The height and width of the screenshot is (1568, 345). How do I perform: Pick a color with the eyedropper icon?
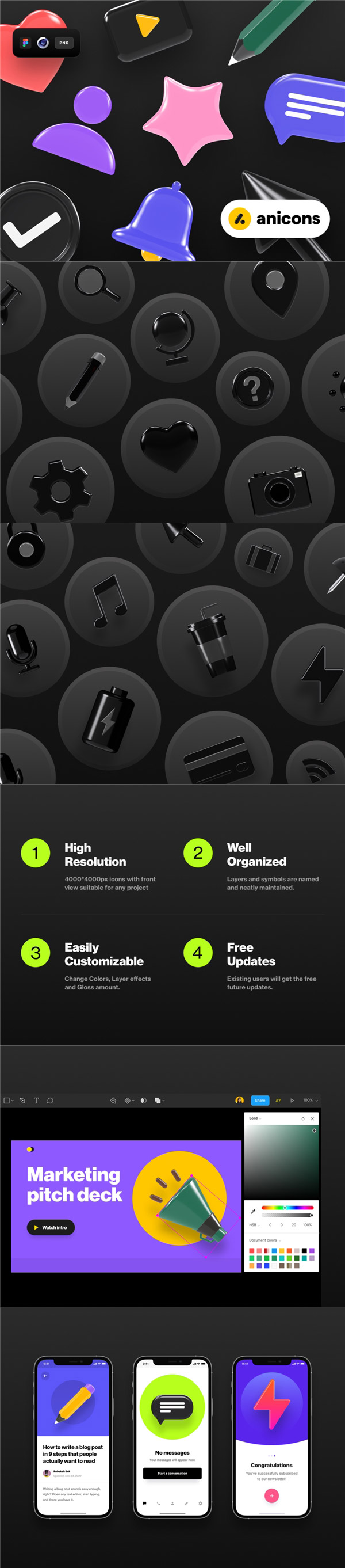pos(253,1211)
